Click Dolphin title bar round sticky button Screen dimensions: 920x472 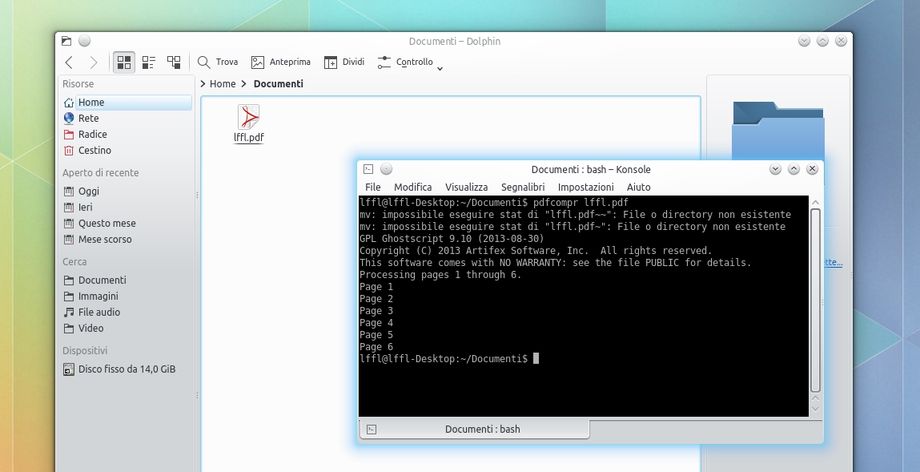pyautogui.click(x=84, y=41)
